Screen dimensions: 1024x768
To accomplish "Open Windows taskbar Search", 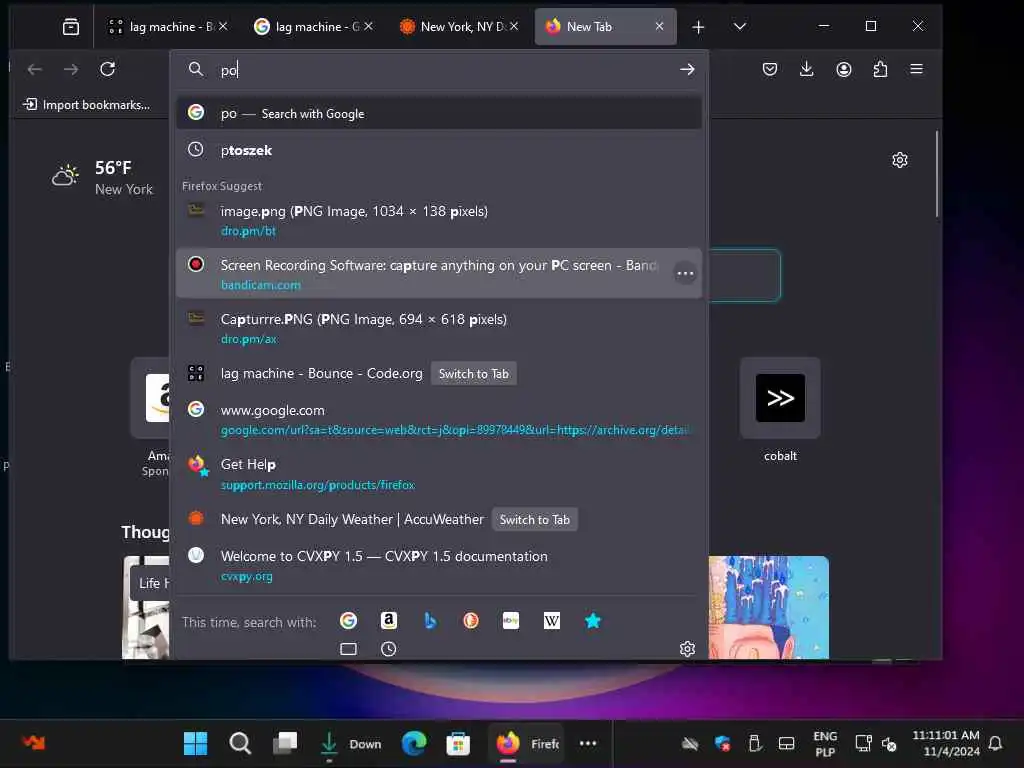I will tap(240, 743).
